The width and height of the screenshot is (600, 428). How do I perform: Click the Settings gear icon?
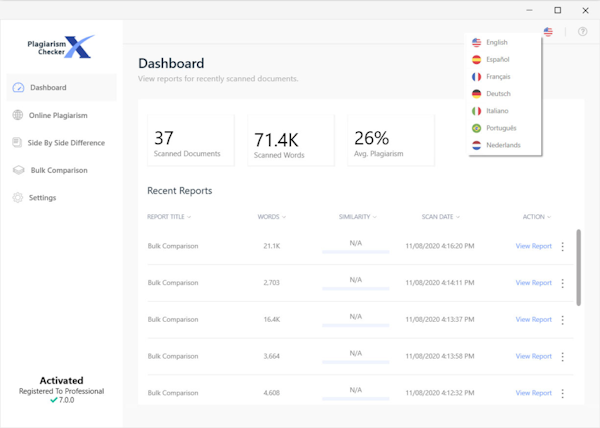click(18, 198)
